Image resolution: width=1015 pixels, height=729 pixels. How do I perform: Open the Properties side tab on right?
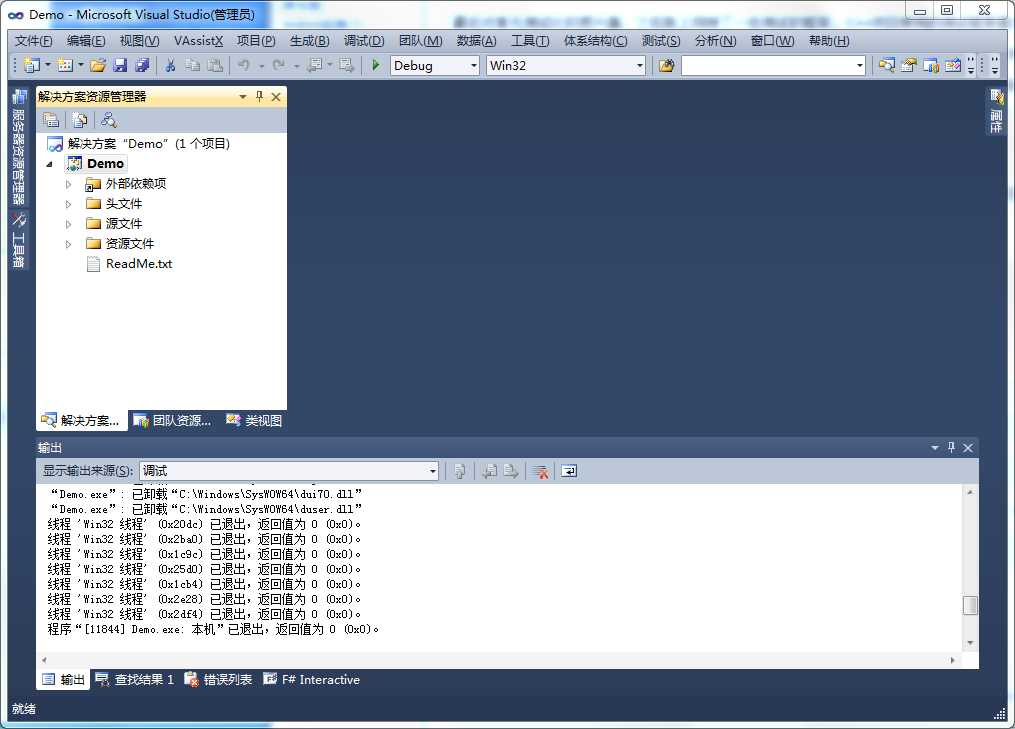[x=996, y=111]
